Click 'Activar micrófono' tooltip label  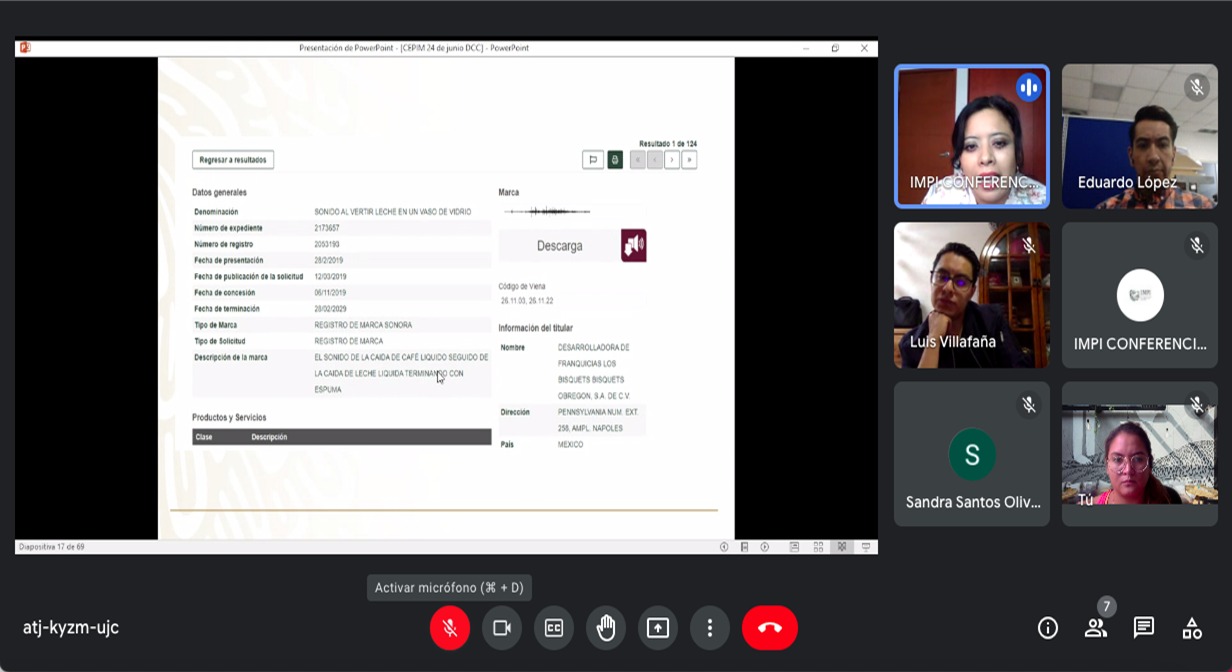449,588
